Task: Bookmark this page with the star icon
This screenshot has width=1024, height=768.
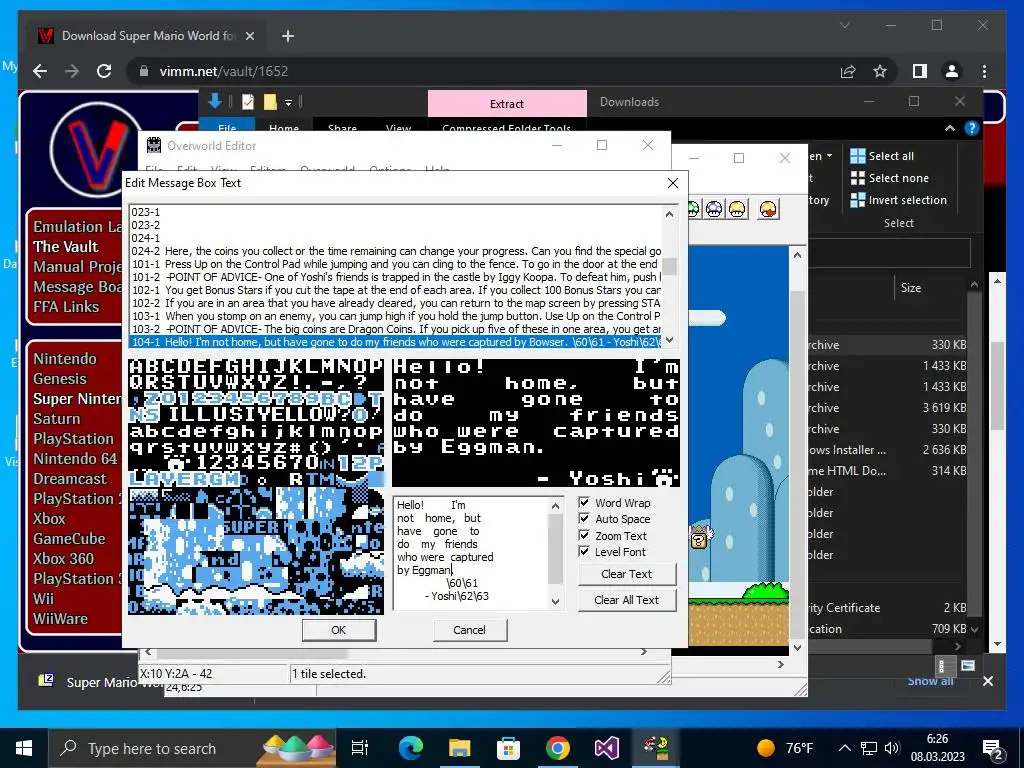Action: [880, 71]
